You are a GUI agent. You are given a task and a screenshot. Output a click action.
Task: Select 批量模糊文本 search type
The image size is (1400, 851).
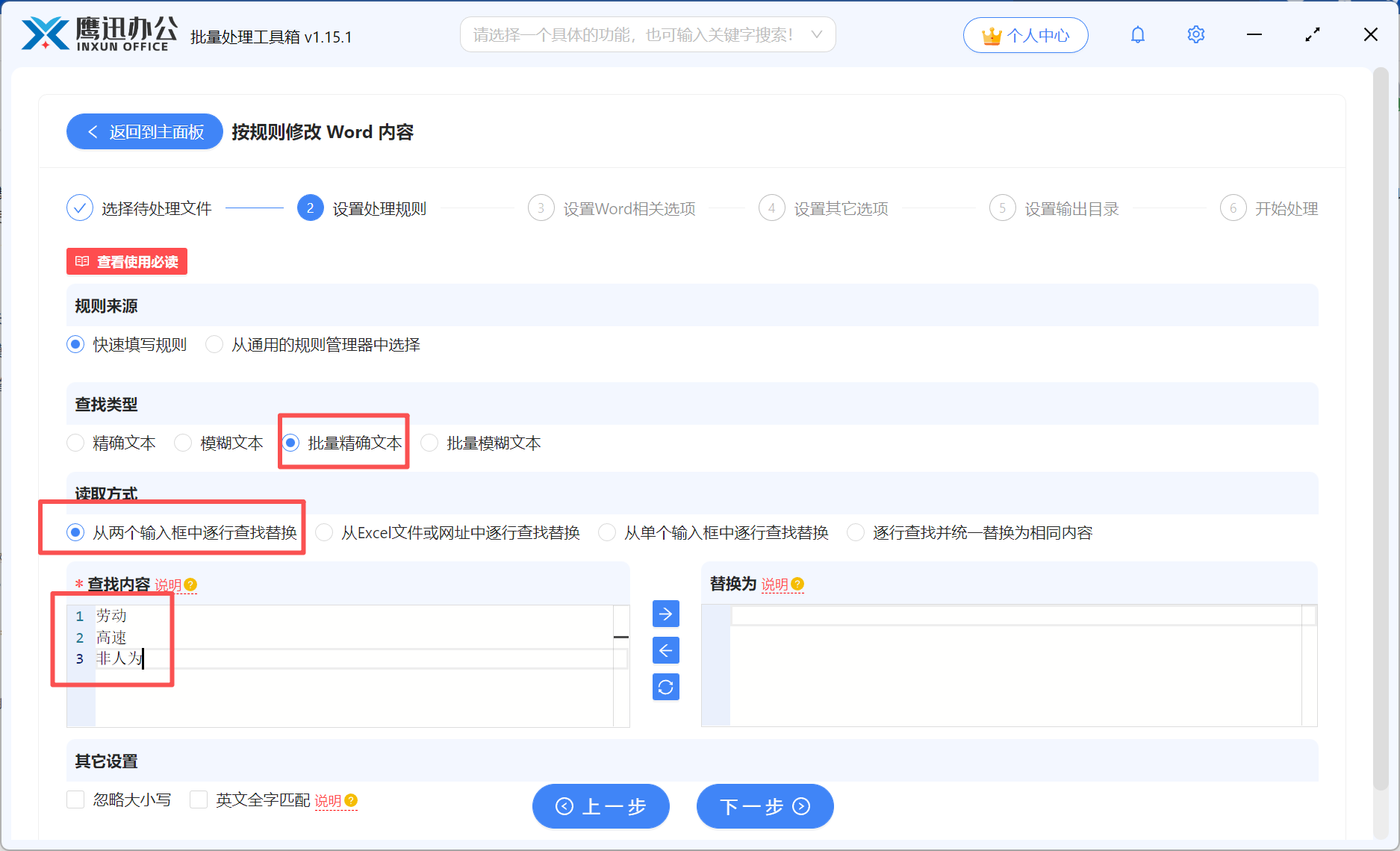click(x=429, y=443)
